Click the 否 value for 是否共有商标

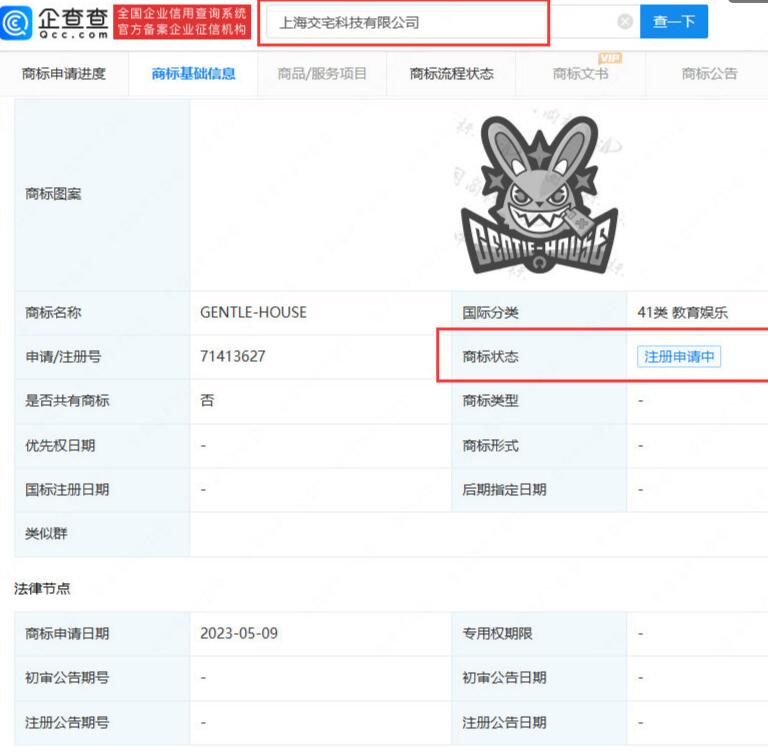[207, 401]
